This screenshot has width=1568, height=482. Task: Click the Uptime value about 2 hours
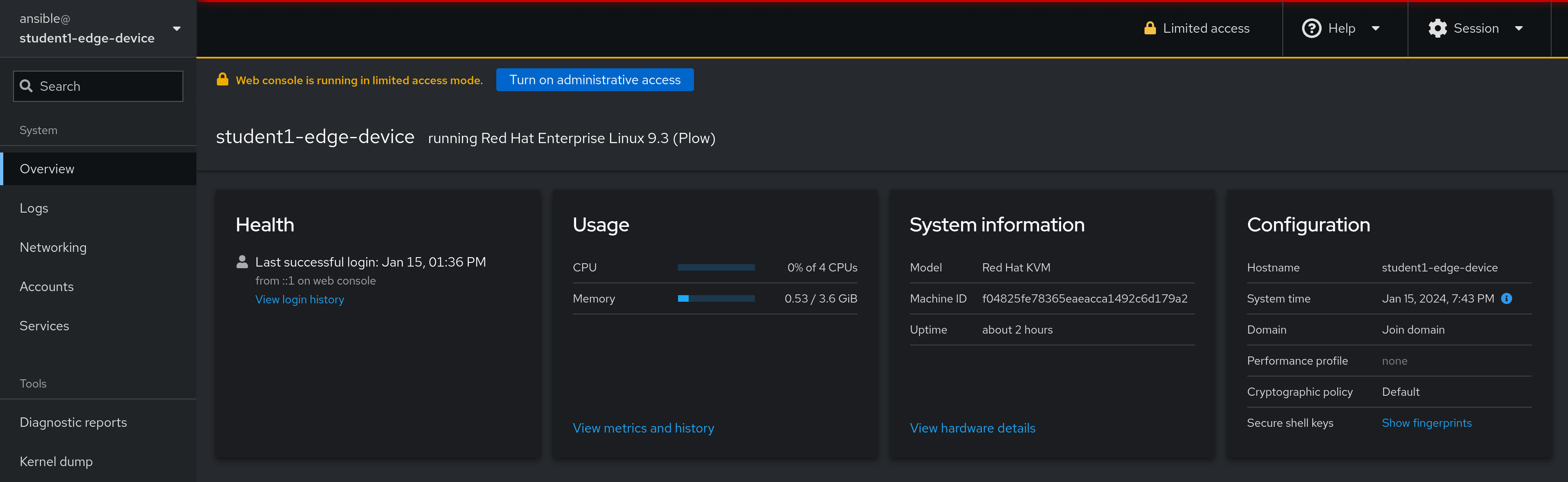pos(1017,330)
